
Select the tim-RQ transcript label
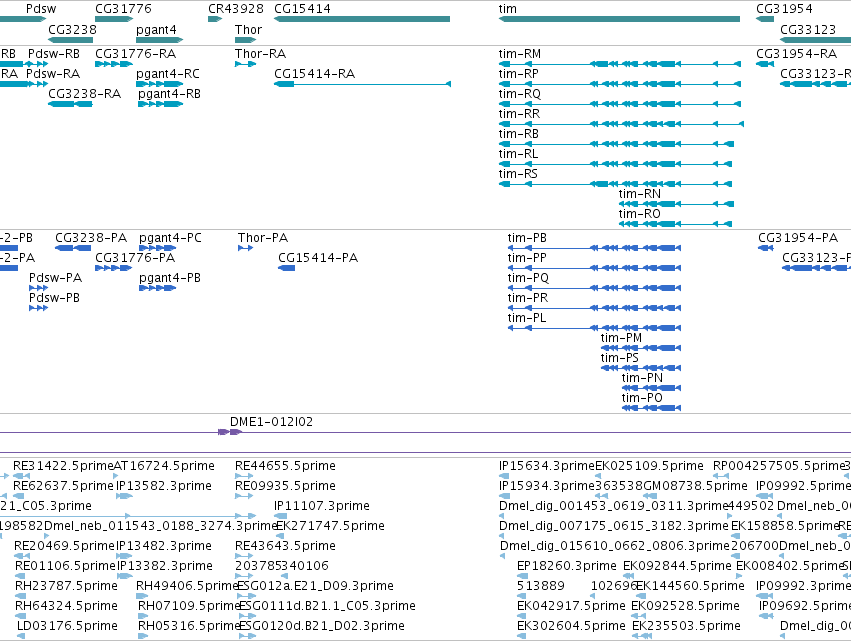tap(519, 94)
